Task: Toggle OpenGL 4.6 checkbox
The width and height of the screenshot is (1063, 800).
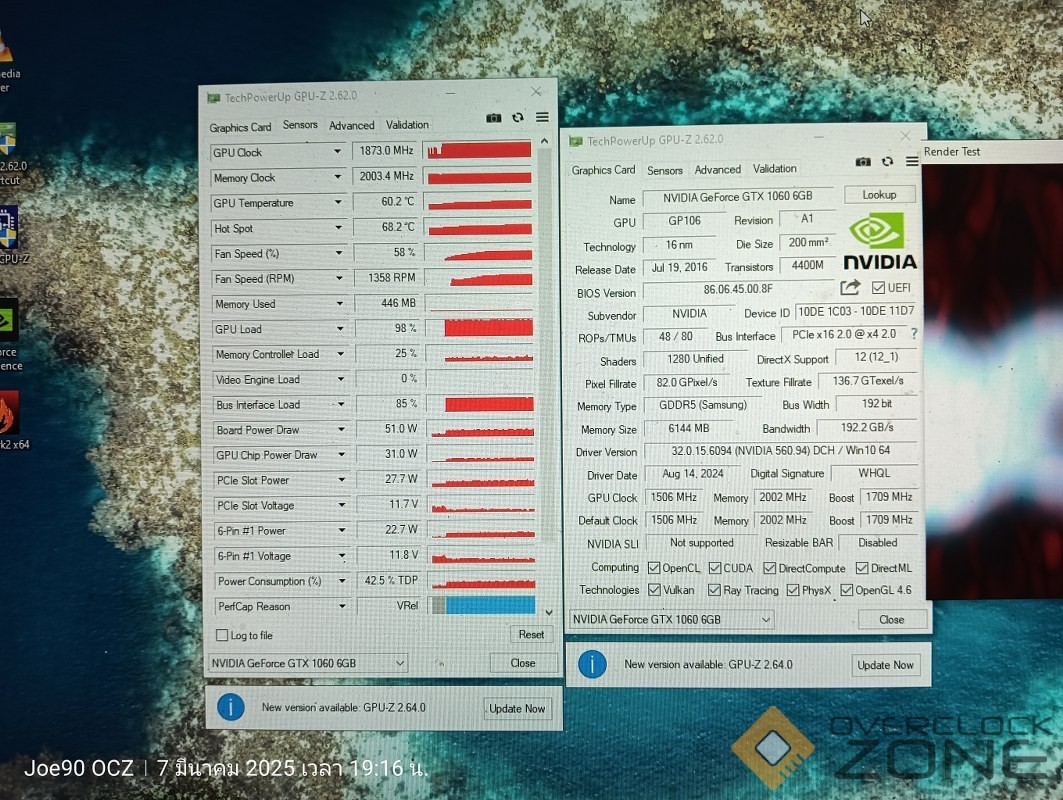Action: click(x=846, y=590)
